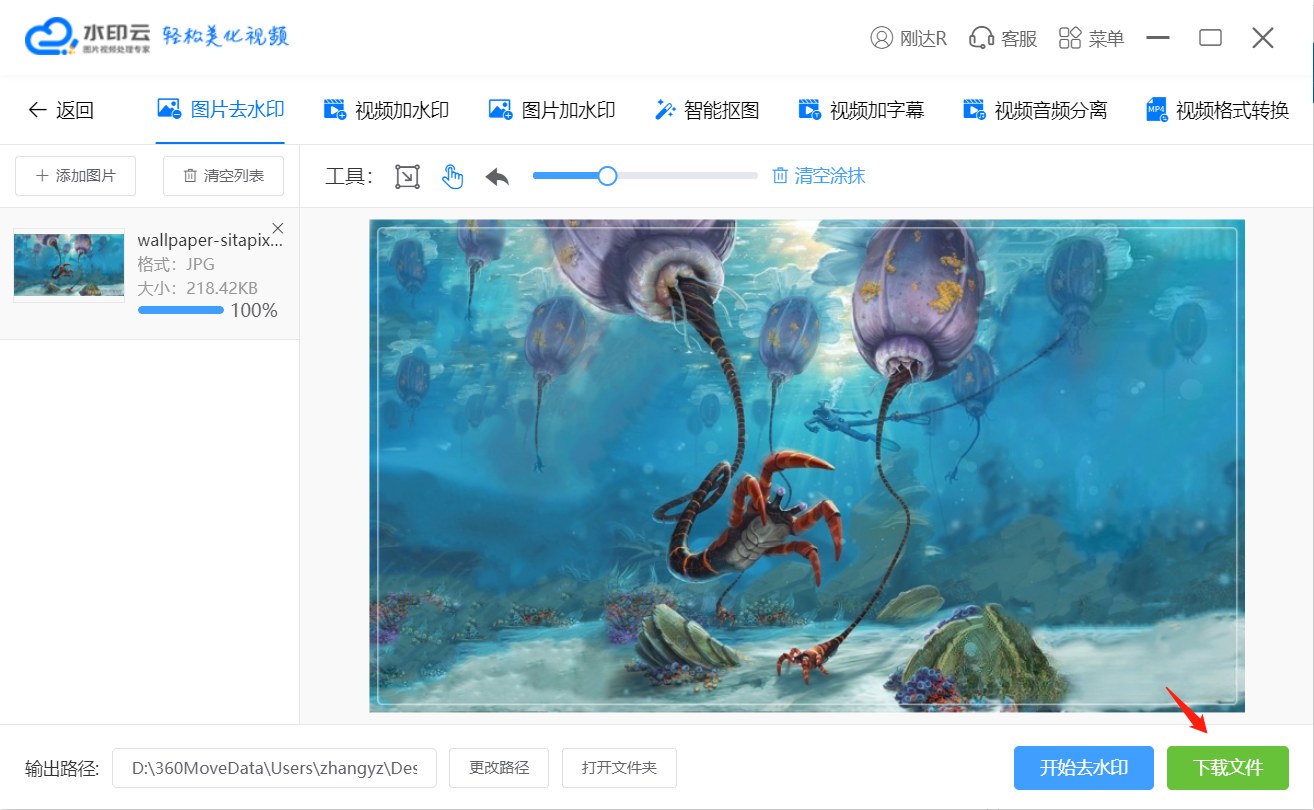Click the trash icon beside 清空涂抹
The image size is (1314, 810).
pos(780,176)
